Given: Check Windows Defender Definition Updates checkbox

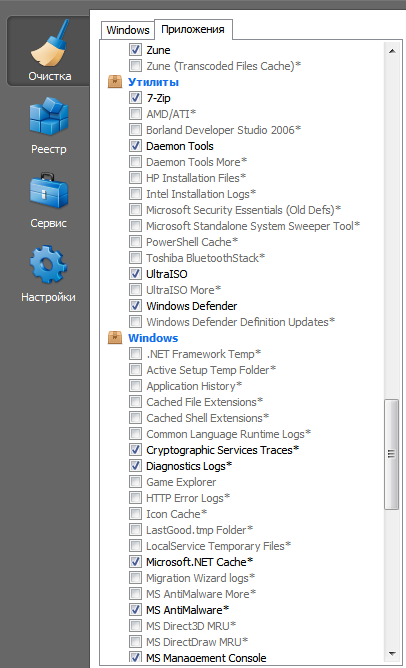Looking at the screenshot, I should 135,322.
